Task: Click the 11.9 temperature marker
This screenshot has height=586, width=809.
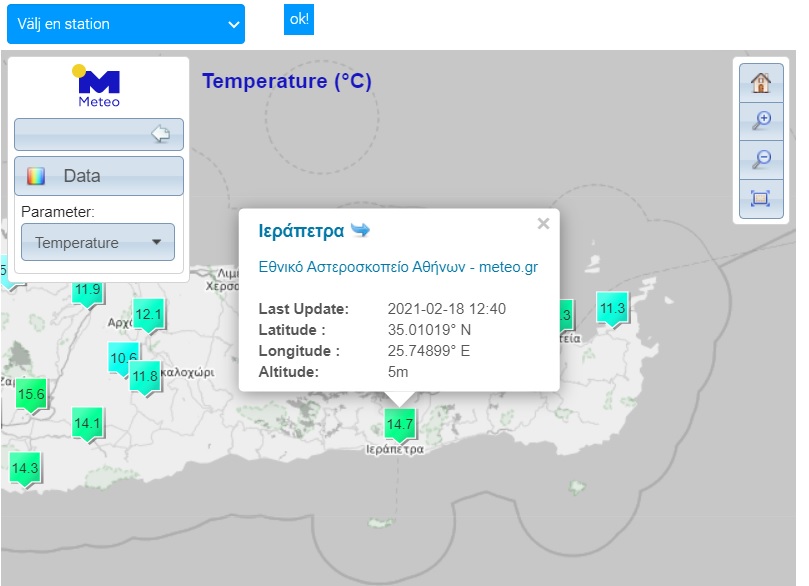Action: [x=88, y=290]
